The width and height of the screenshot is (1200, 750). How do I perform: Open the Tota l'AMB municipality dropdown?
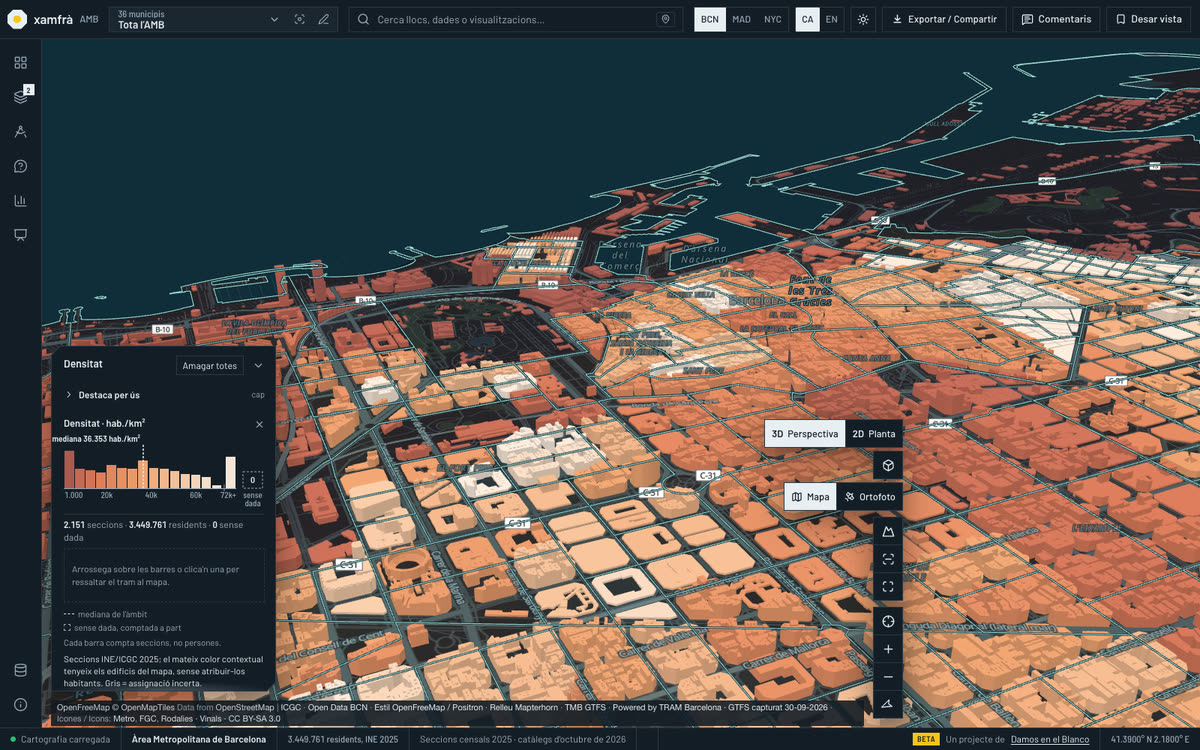tap(198, 19)
